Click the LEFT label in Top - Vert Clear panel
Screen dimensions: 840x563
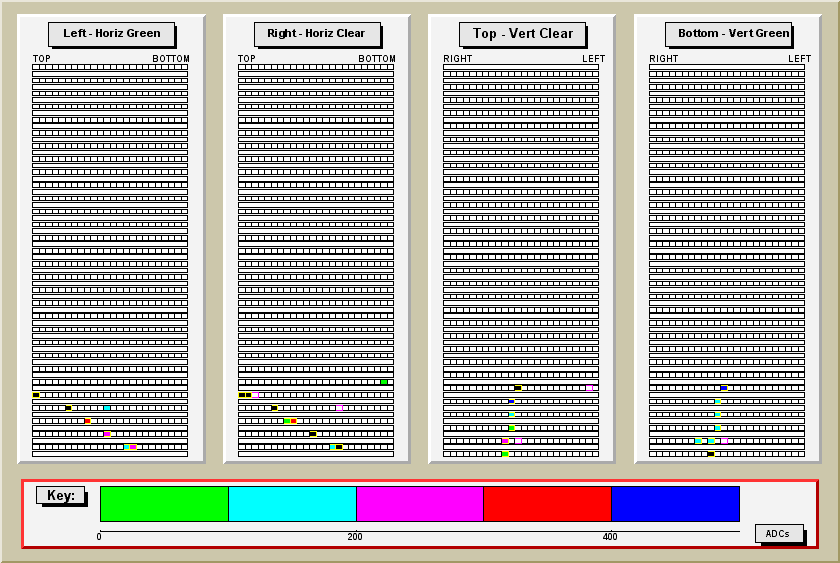(x=594, y=58)
